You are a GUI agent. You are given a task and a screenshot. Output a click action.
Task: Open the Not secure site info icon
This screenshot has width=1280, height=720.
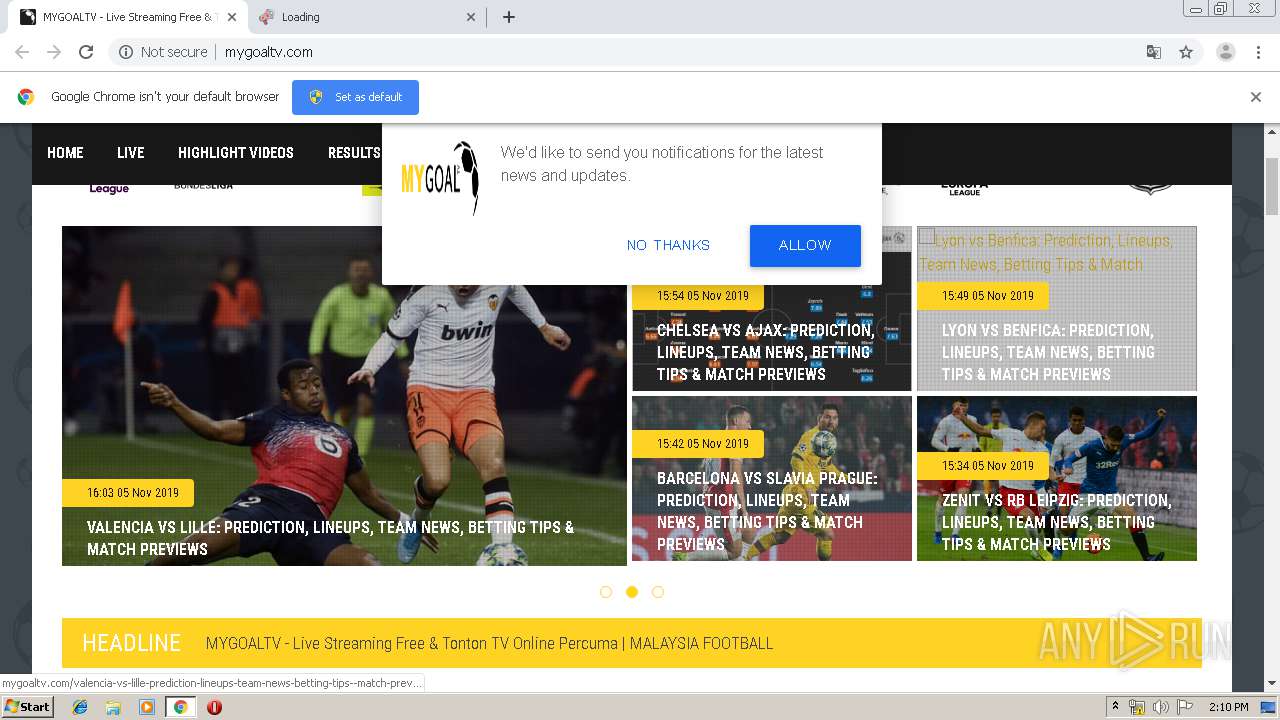tap(126, 52)
